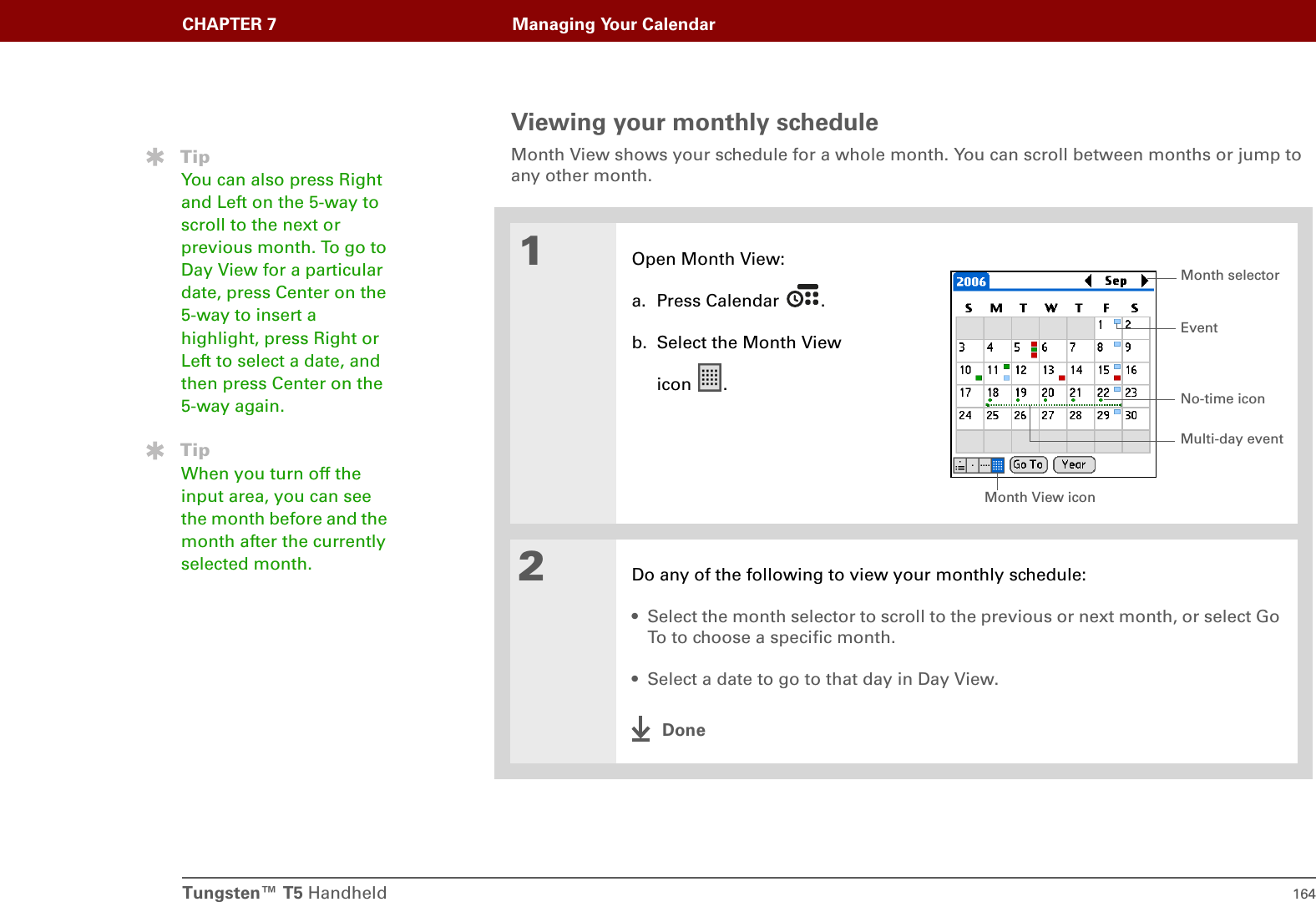1316x902 pixels.
Task: Pick day 11 in the month grid
Action: coord(998,373)
